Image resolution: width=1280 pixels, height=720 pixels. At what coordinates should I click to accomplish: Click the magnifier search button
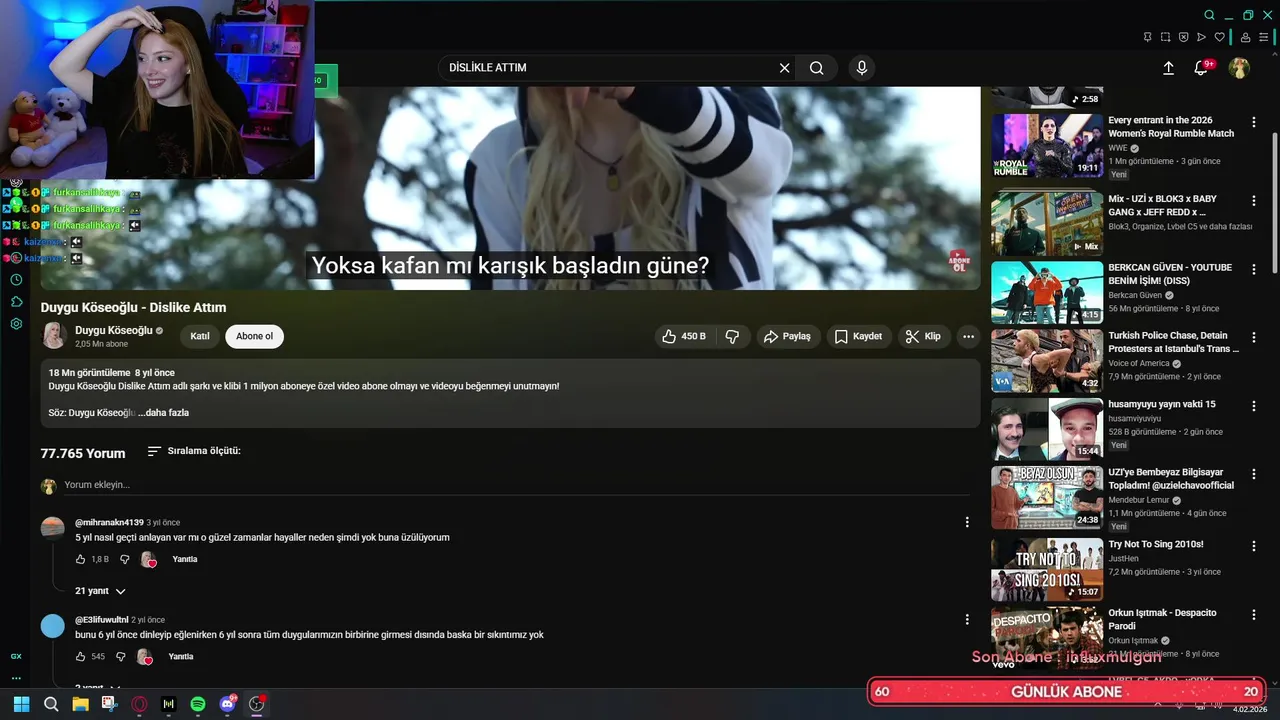(x=817, y=68)
